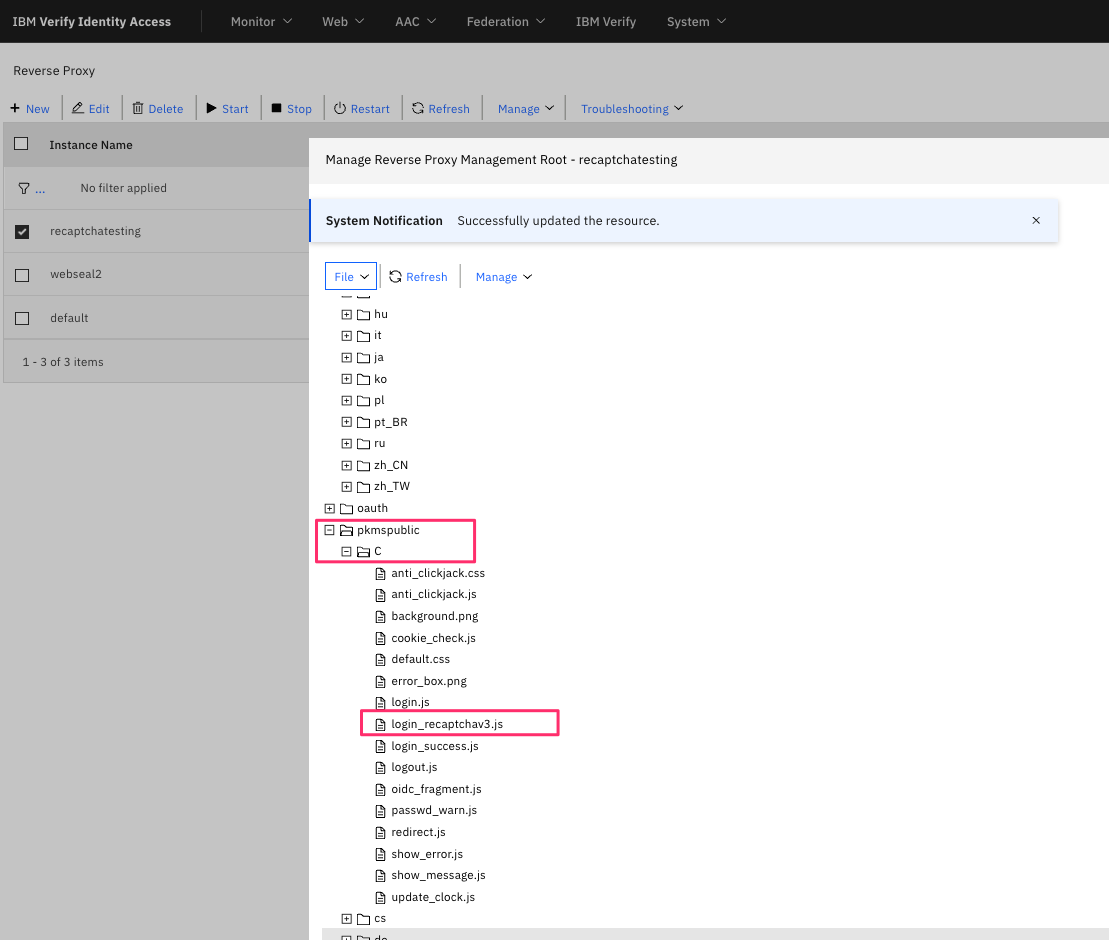Click the file tree Refresh arrows icon
This screenshot has width=1109, height=940.
tap(395, 277)
